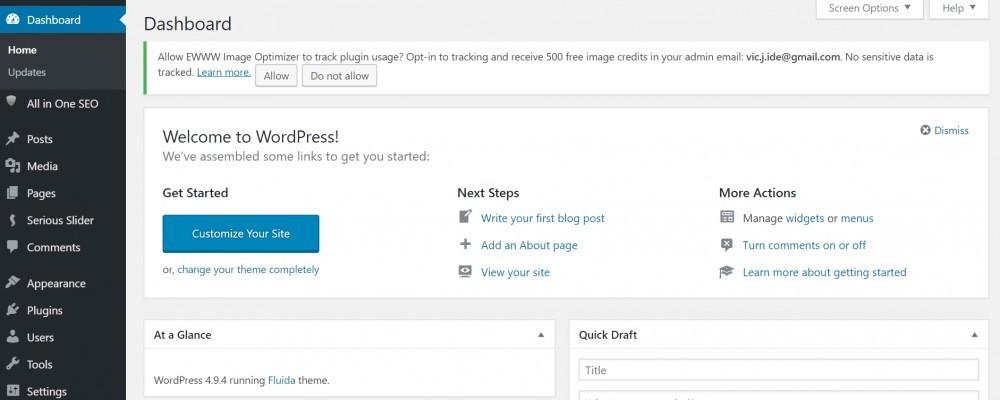This screenshot has width=1000, height=400.
Task: Click the Settings sliders icon
Action: coord(12,390)
